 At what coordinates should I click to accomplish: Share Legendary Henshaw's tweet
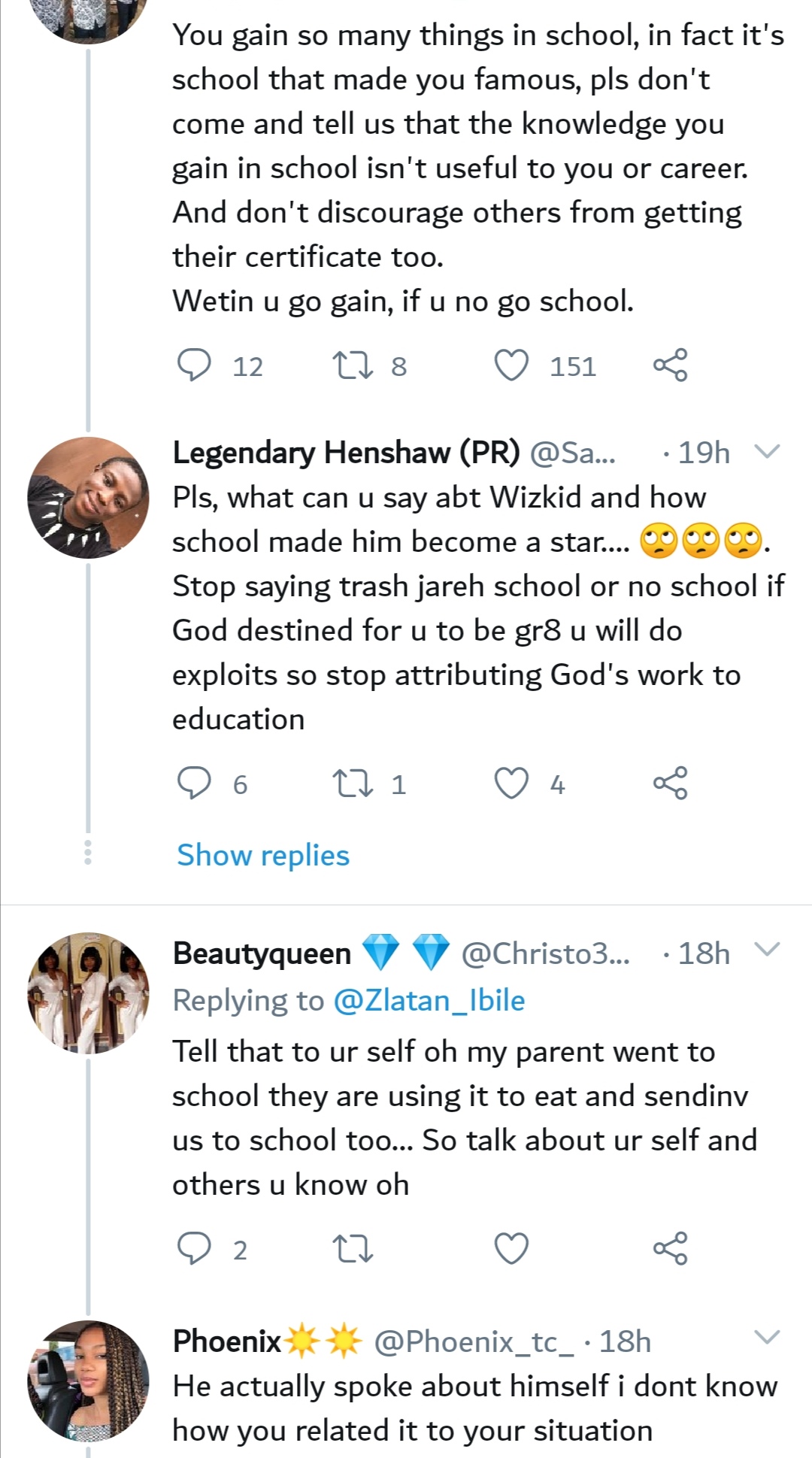coord(670,783)
